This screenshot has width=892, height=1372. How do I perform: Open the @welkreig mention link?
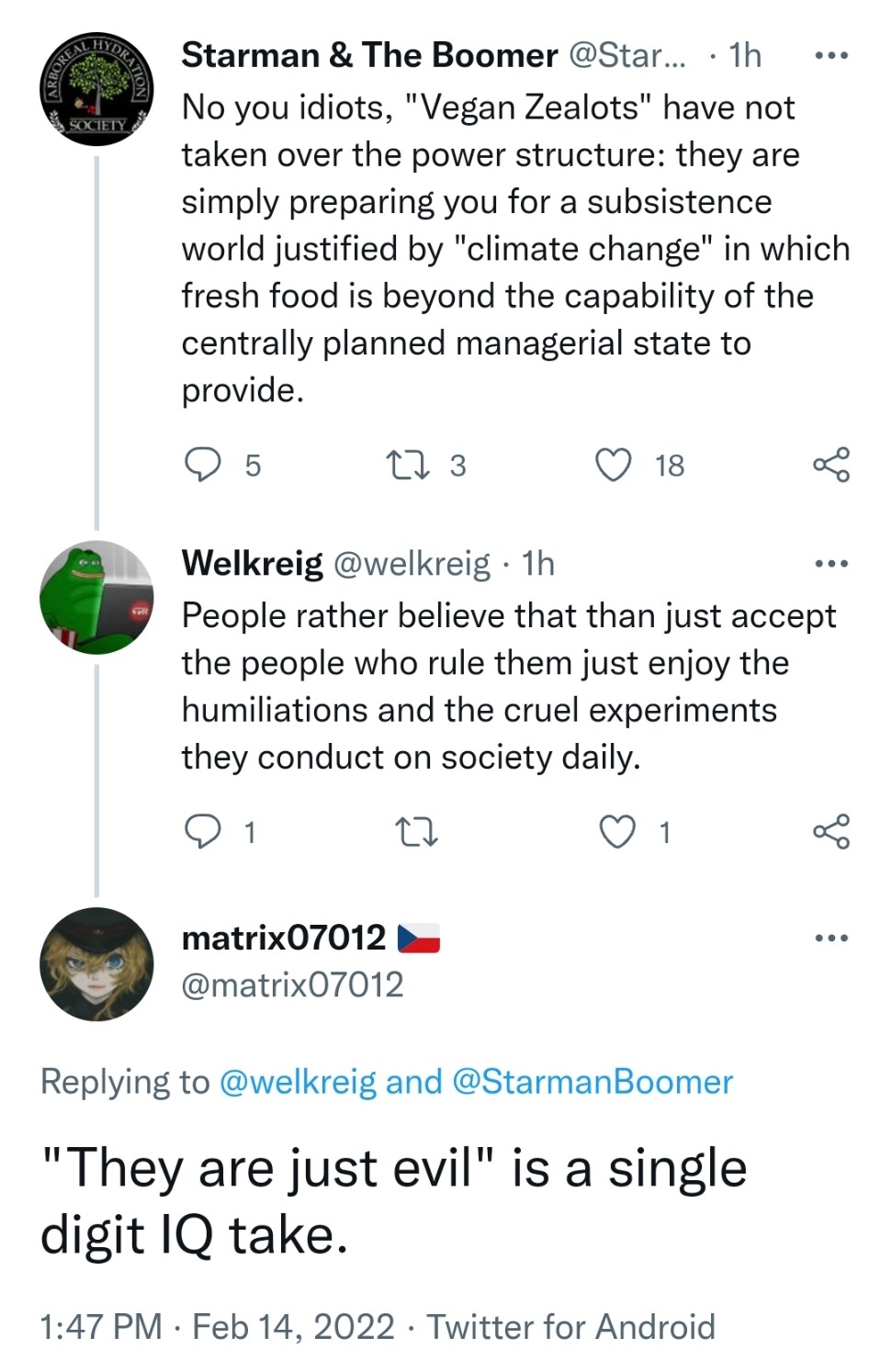299,1082
